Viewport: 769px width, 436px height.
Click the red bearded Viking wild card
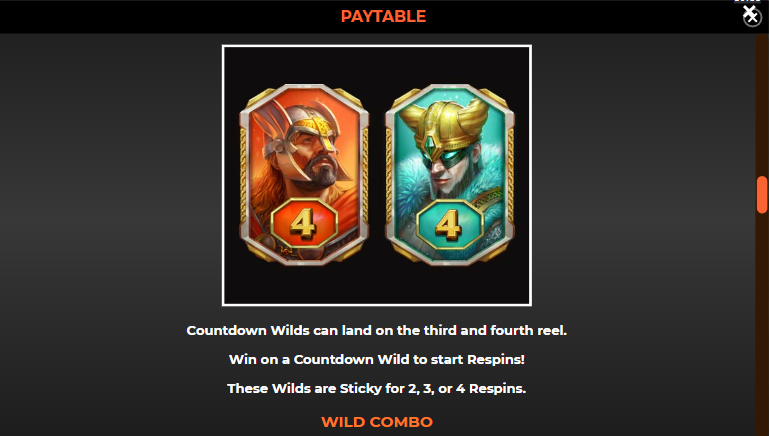[304, 175]
